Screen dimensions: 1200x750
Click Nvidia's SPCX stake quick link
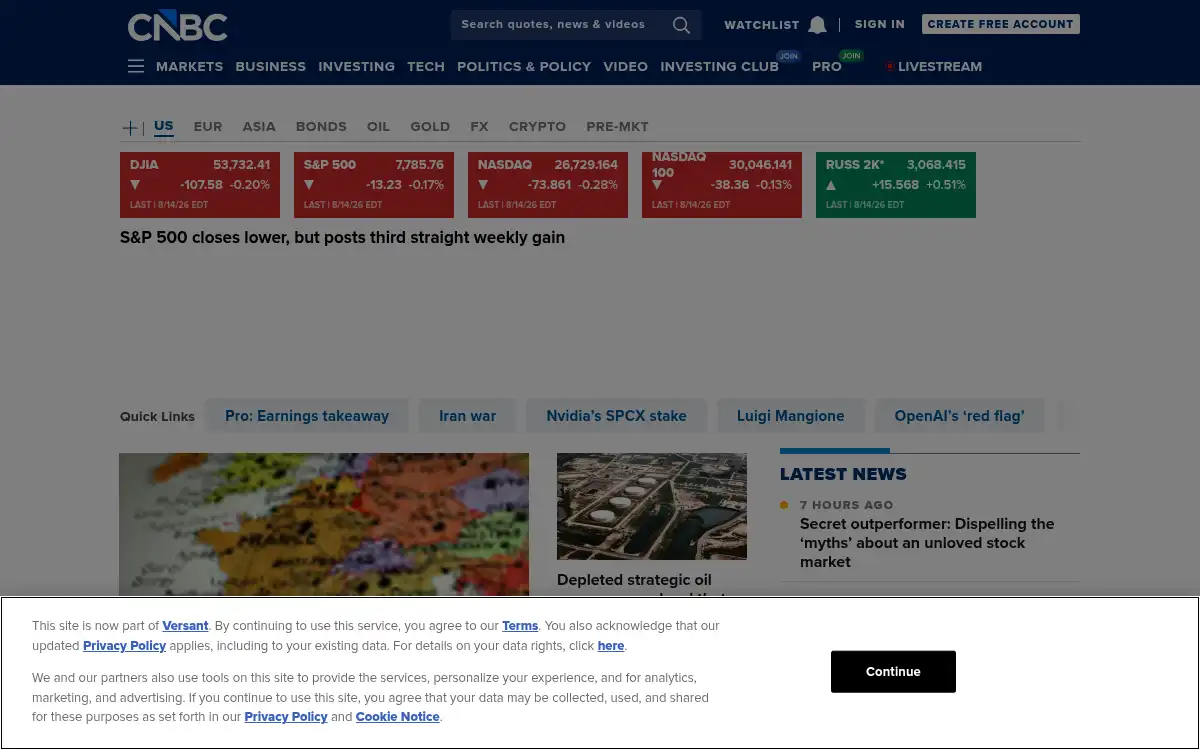(x=616, y=416)
